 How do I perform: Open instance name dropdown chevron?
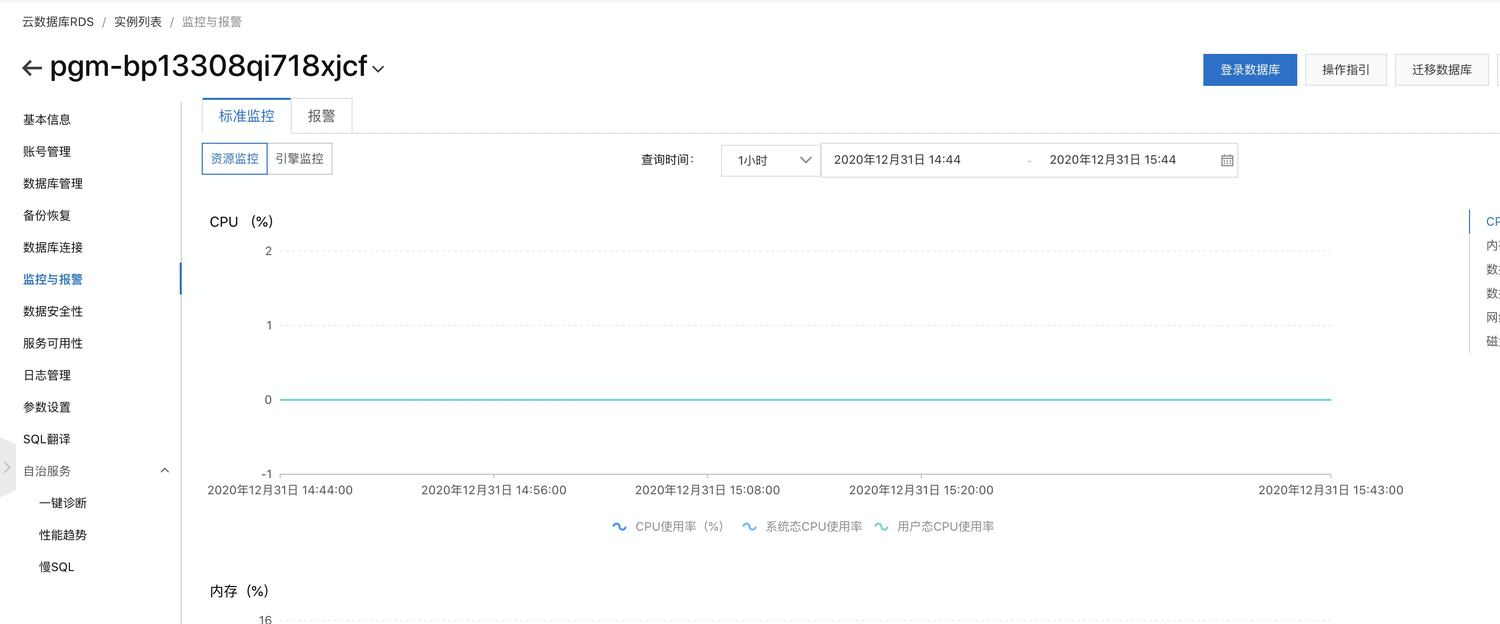point(378,70)
